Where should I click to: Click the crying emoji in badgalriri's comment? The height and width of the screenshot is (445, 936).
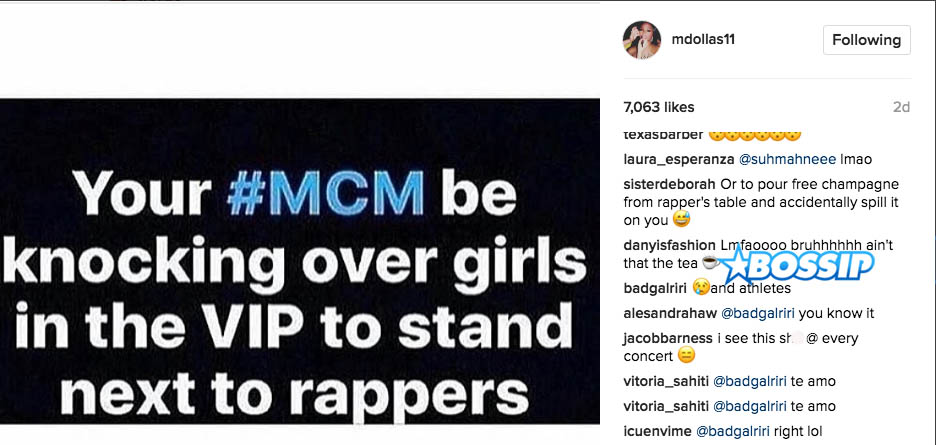(x=701, y=288)
